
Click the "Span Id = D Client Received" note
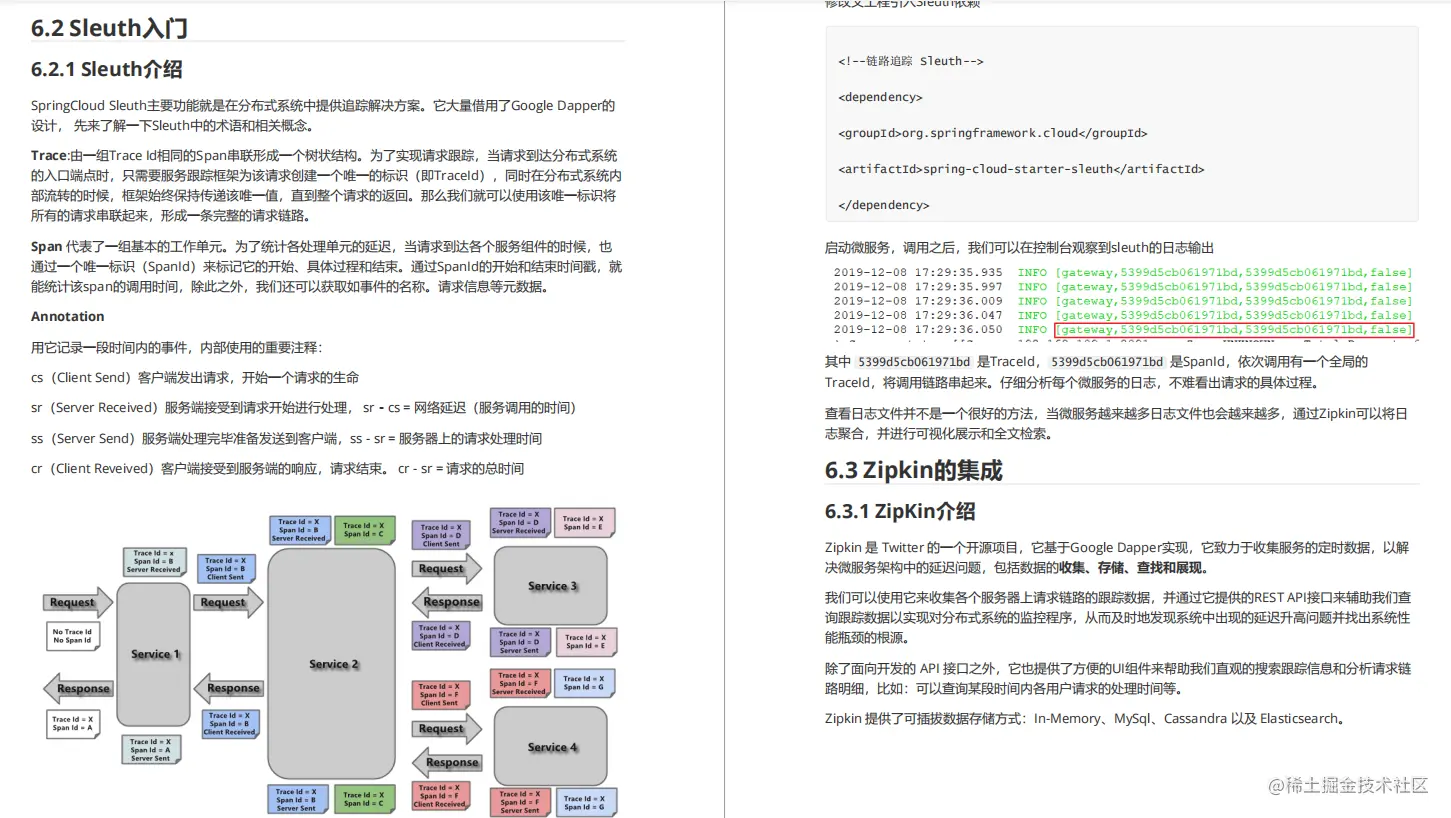(440, 636)
